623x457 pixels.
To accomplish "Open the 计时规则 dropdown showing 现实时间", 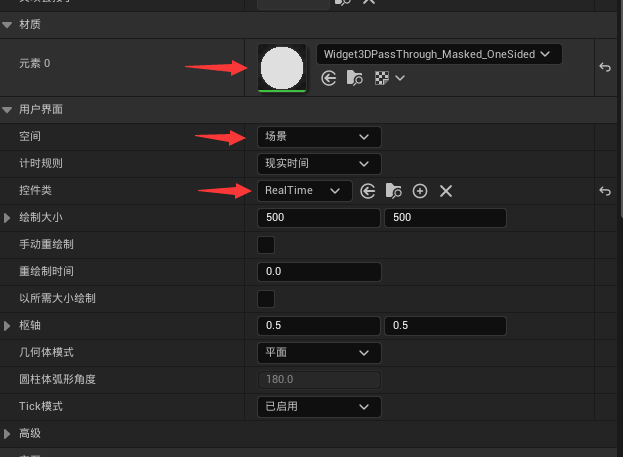I will (x=319, y=164).
